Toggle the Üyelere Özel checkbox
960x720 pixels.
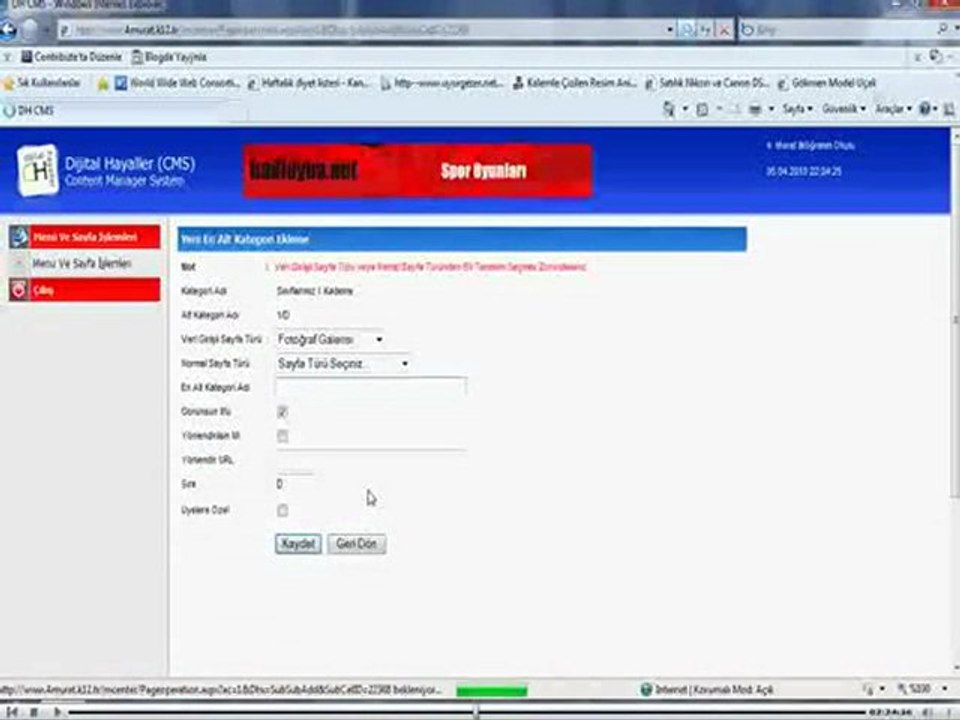(x=282, y=510)
